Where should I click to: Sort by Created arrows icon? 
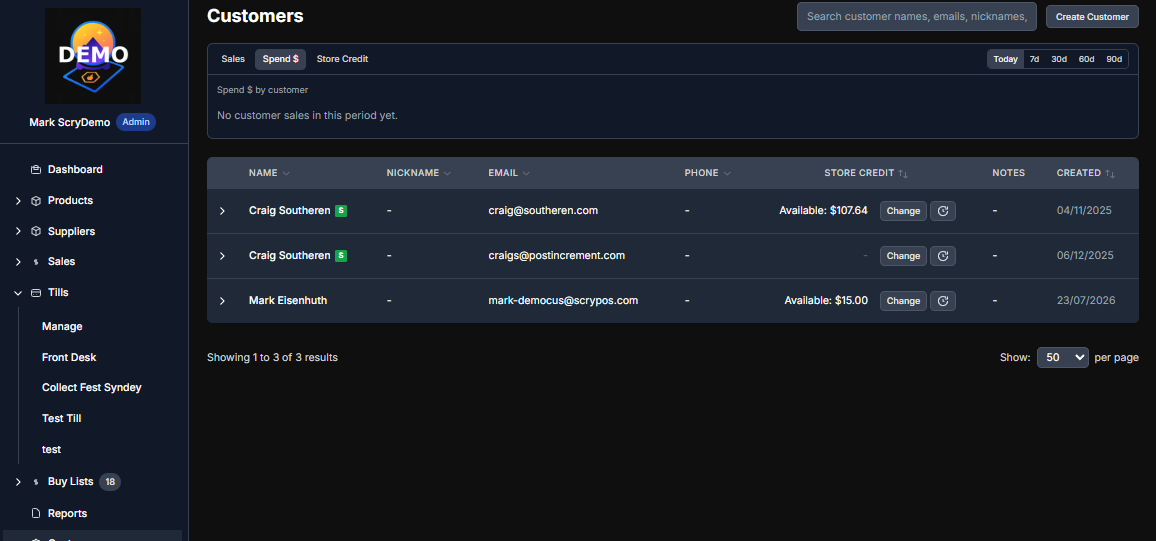click(x=1110, y=173)
